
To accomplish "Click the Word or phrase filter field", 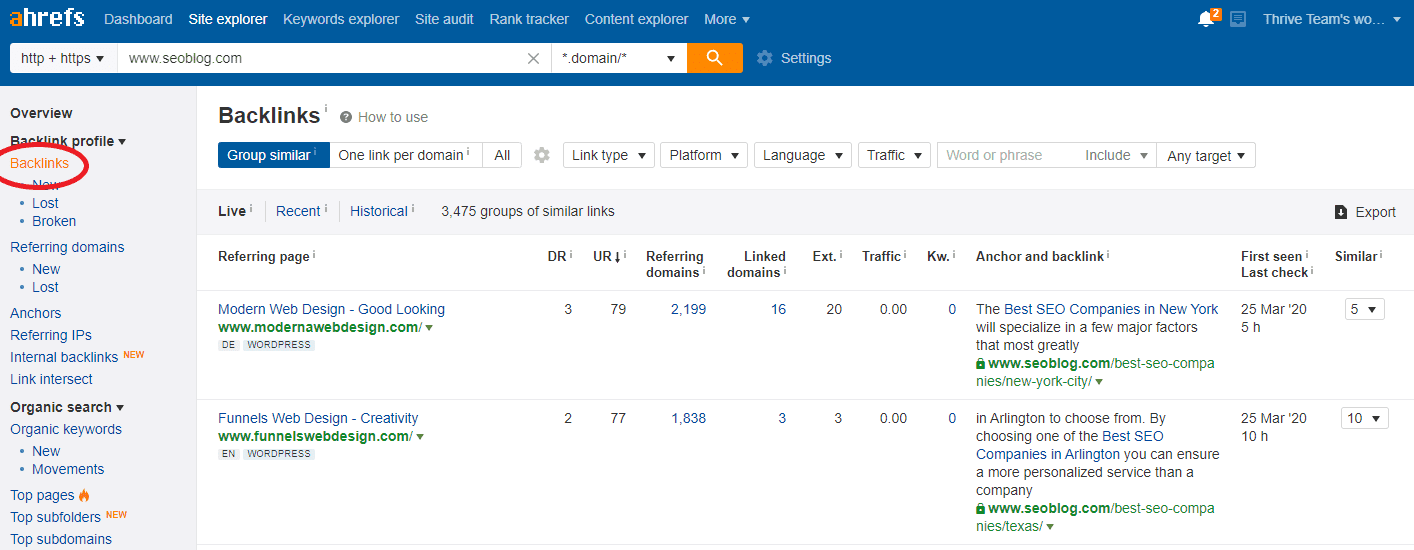I will [x=1008, y=155].
